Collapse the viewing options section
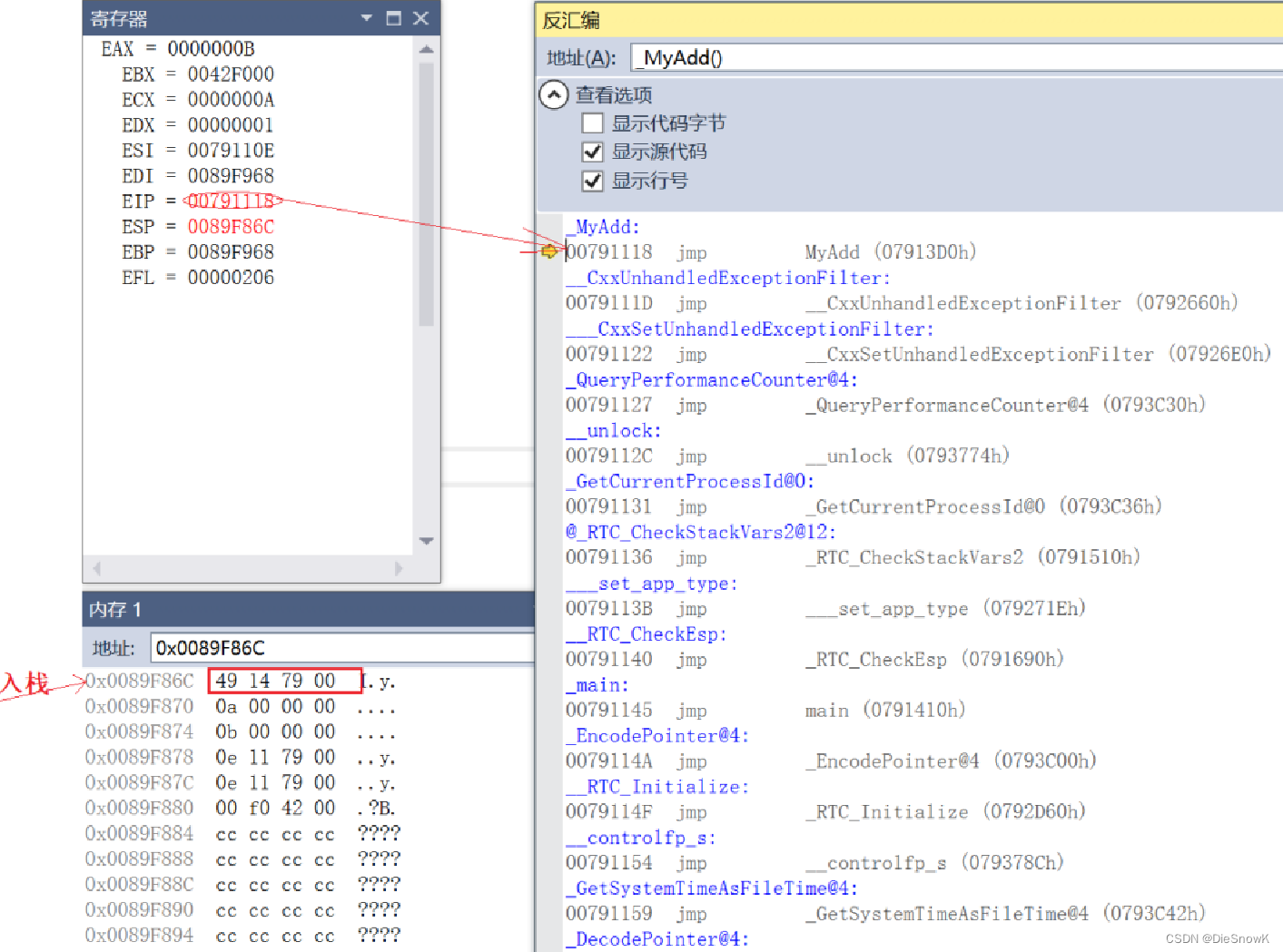This screenshot has width=1283, height=952. pos(554,94)
